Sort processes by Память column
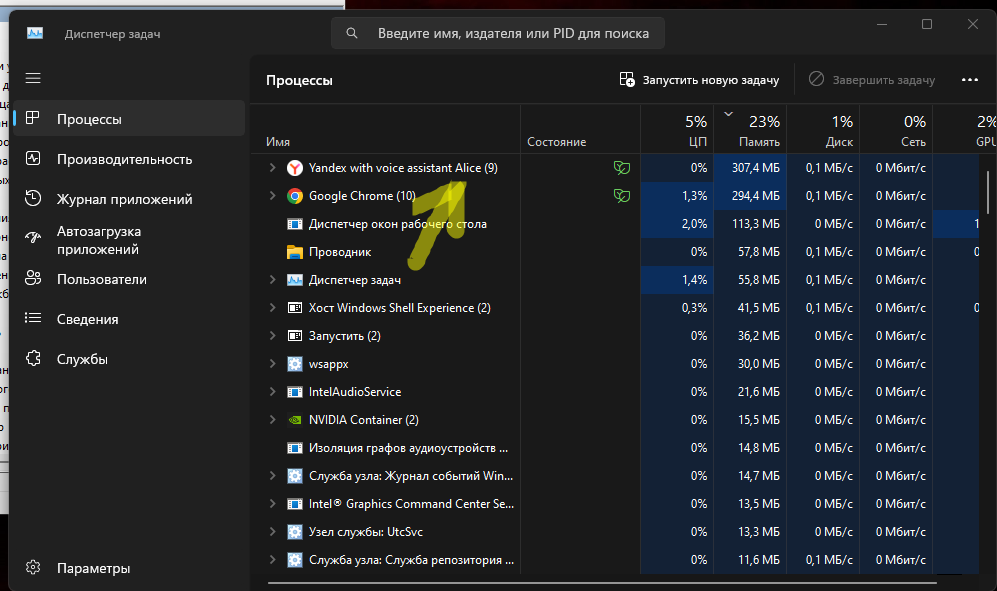This screenshot has height=591, width=997. point(750,129)
